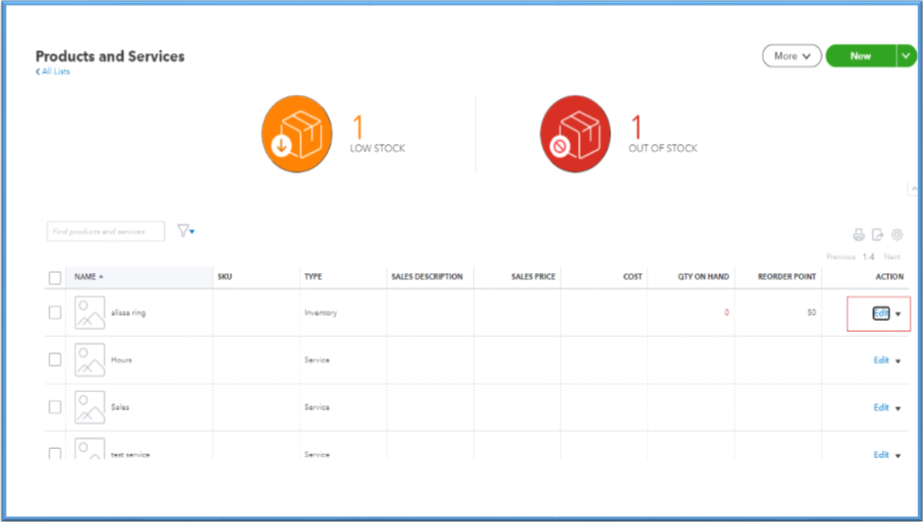Check the Sales row checkbox

tap(55, 407)
